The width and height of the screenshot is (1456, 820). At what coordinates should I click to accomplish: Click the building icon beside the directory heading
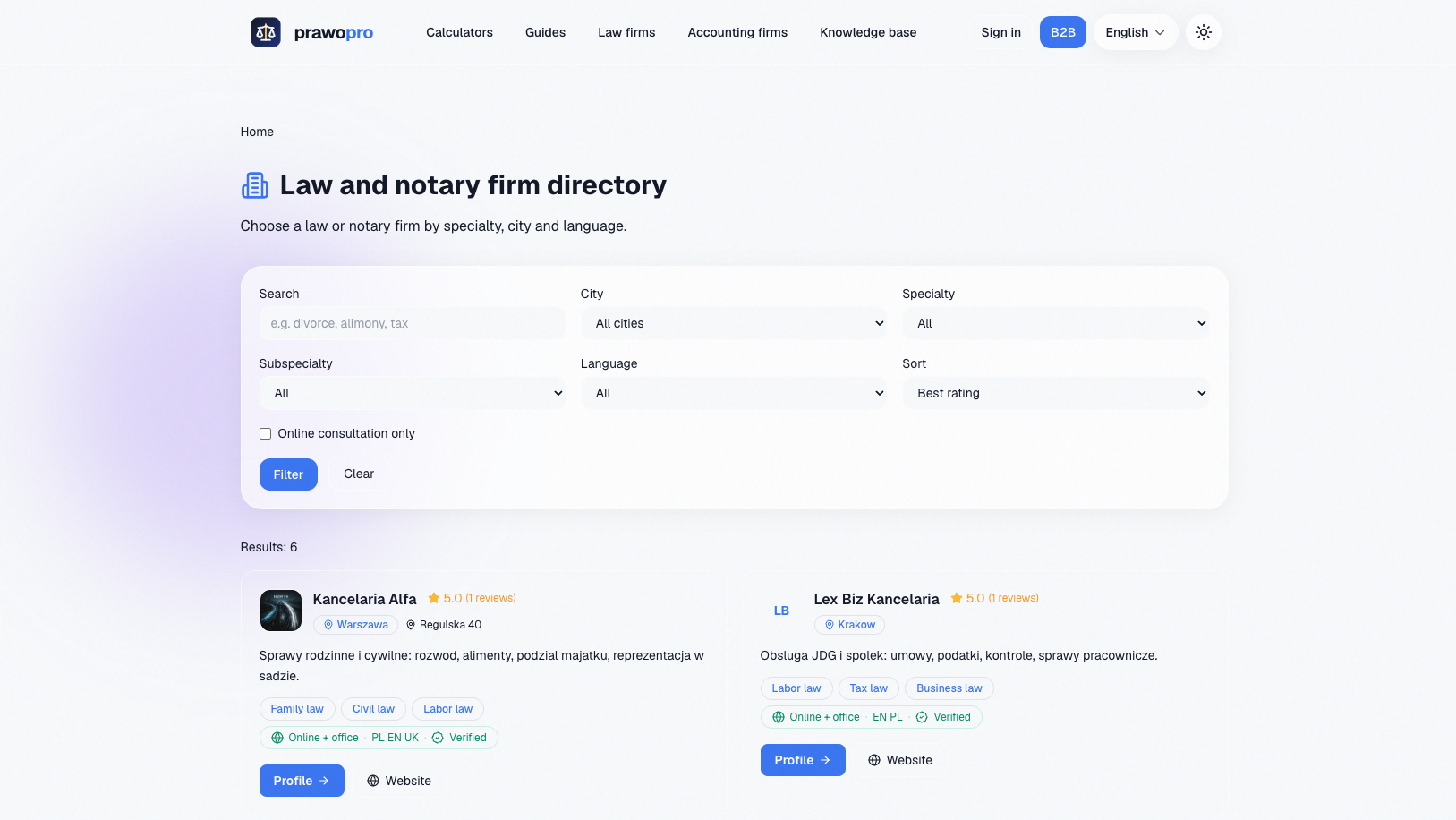click(254, 184)
